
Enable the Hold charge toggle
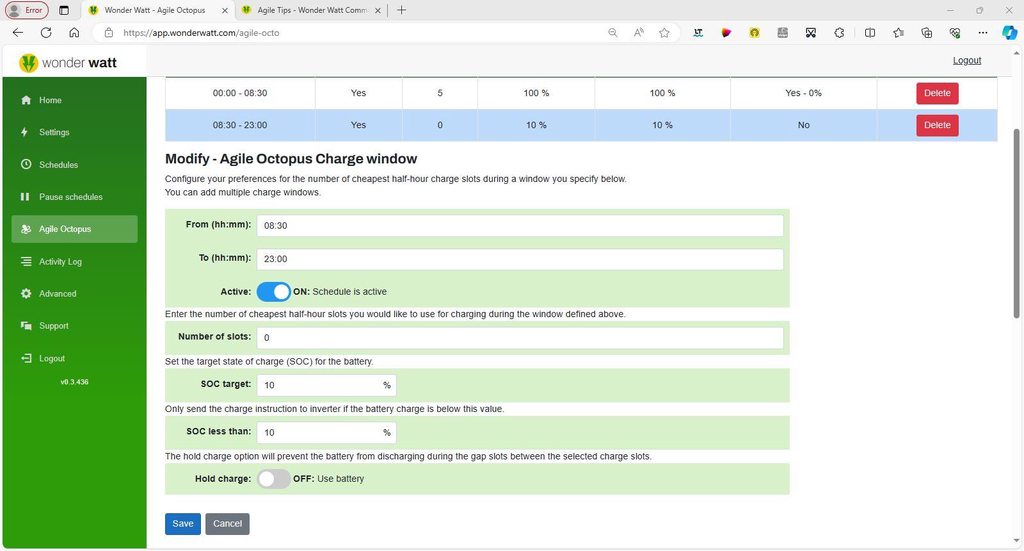pos(273,479)
